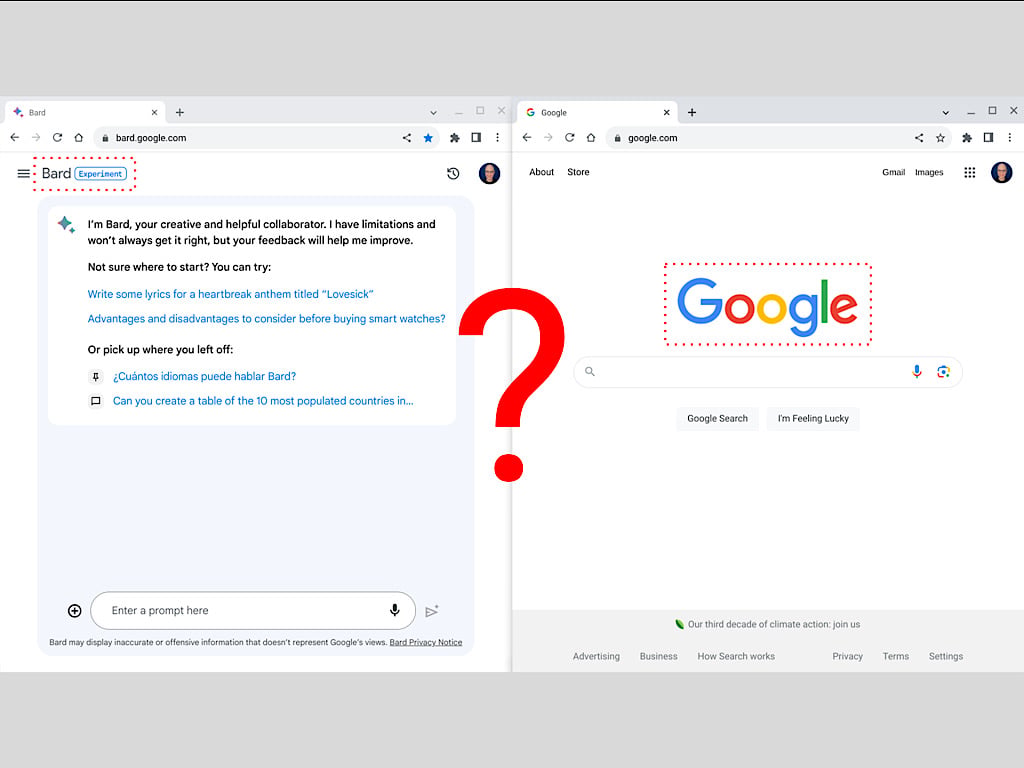Open Advertising footer link
The image size is (1024, 768).
[596, 656]
